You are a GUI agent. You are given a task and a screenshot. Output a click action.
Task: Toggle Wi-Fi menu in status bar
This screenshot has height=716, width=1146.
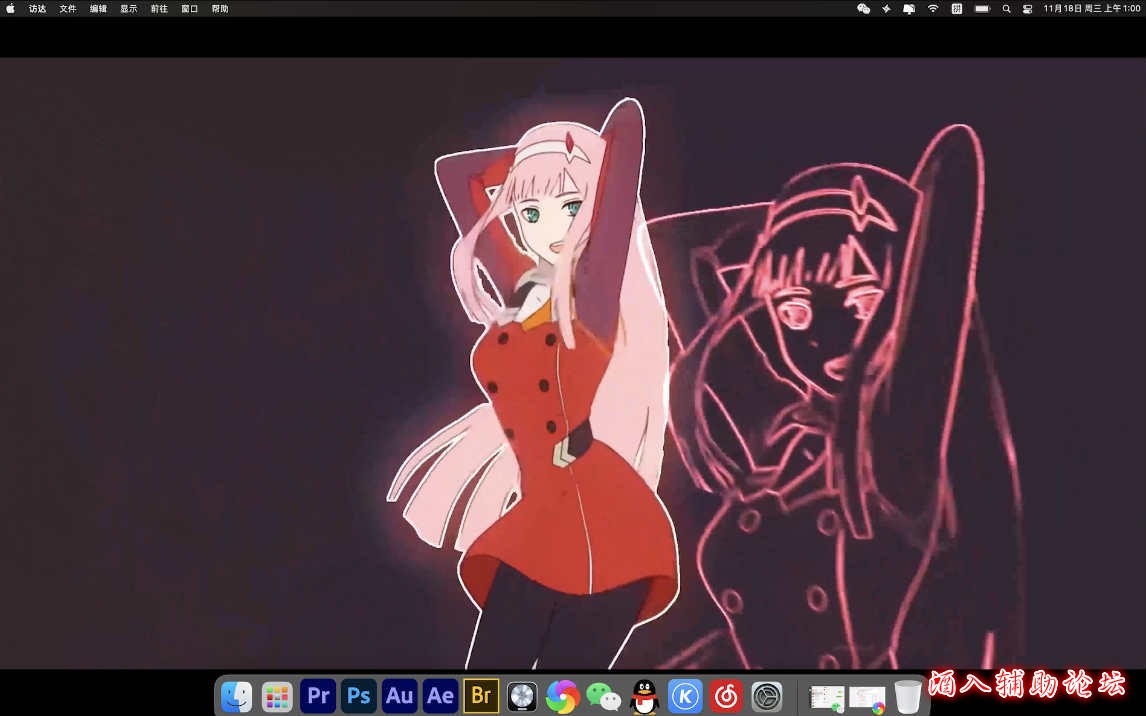pos(933,8)
